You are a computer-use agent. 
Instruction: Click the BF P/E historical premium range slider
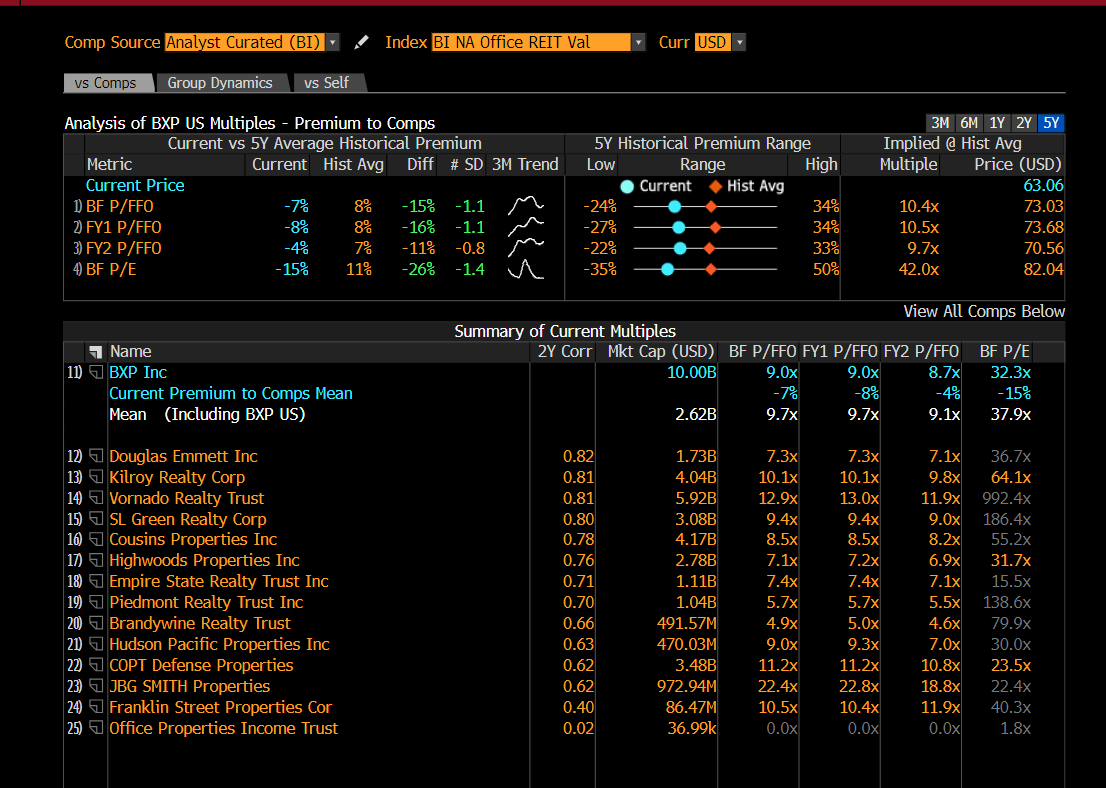(705, 269)
